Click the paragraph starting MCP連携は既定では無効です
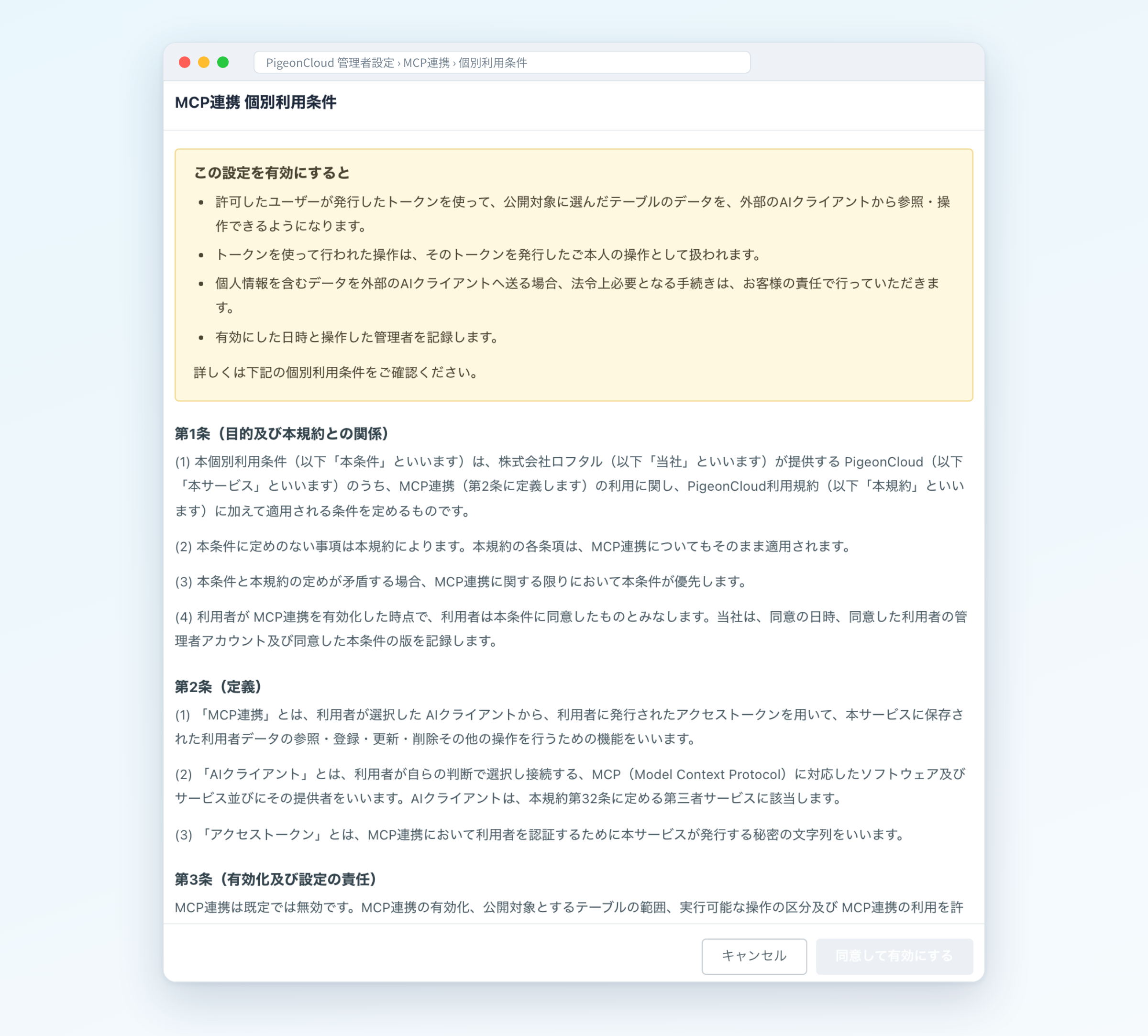Viewport: 1148px width, 1036px height. [x=569, y=907]
